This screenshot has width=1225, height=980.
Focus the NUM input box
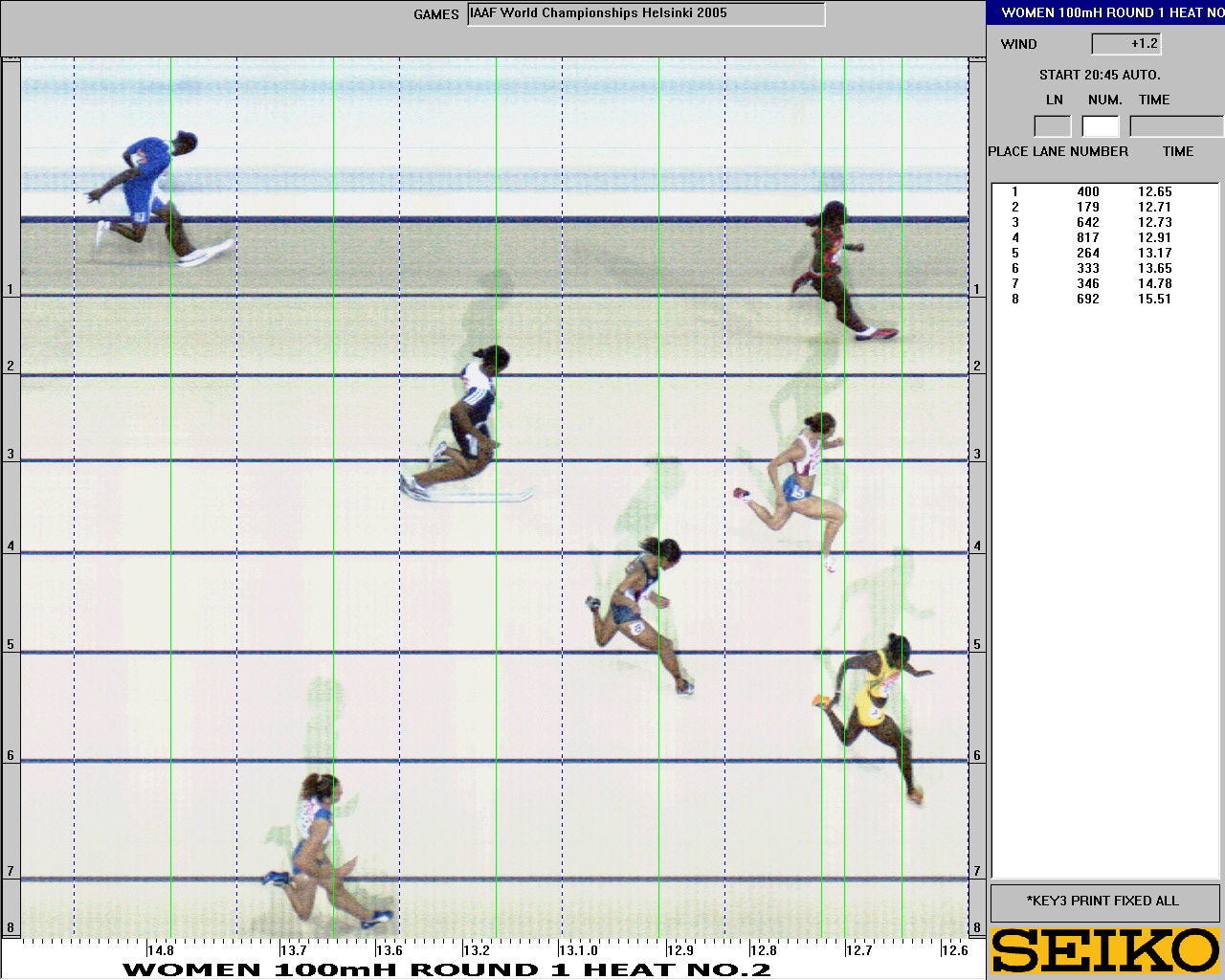click(x=1101, y=126)
